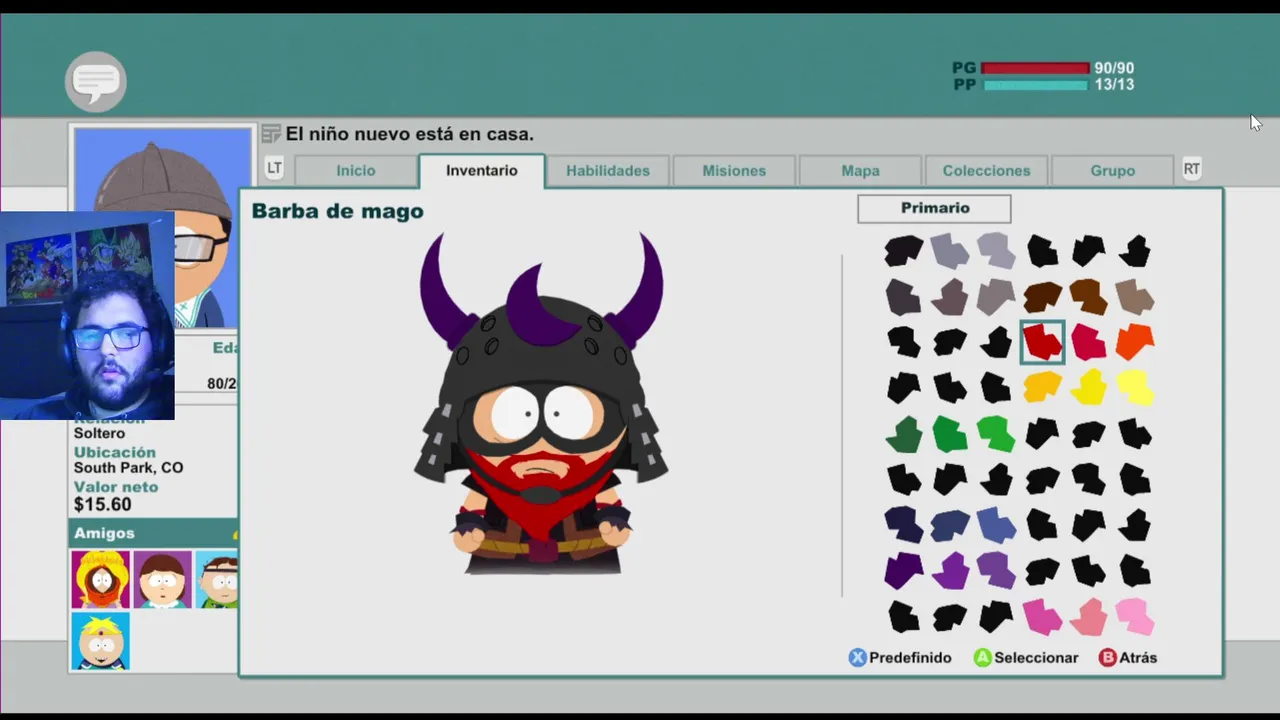Click the green A button icon

[x=983, y=658]
